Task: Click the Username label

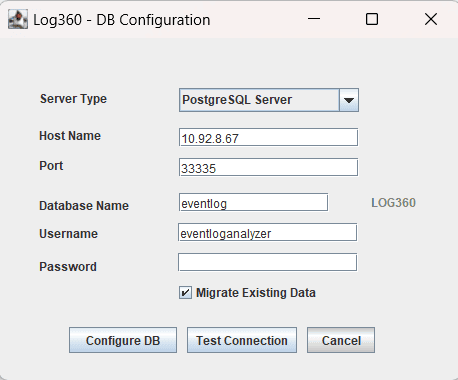Action: click(x=69, y=234)
